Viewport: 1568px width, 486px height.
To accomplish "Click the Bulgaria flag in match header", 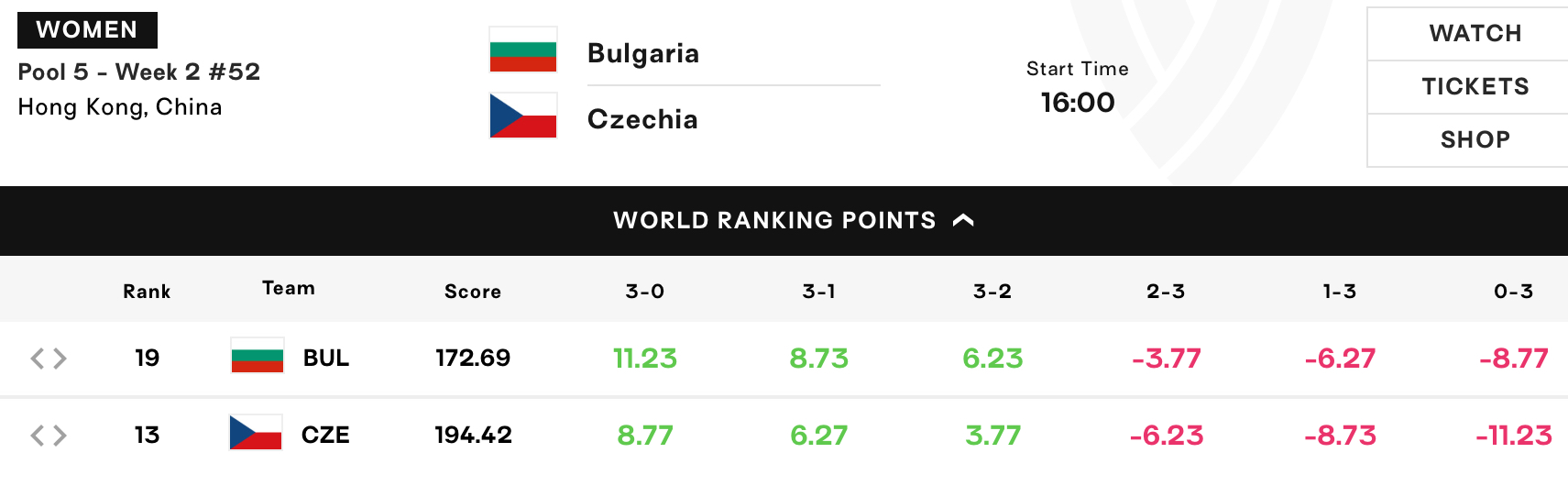I will tap(523, 50).
